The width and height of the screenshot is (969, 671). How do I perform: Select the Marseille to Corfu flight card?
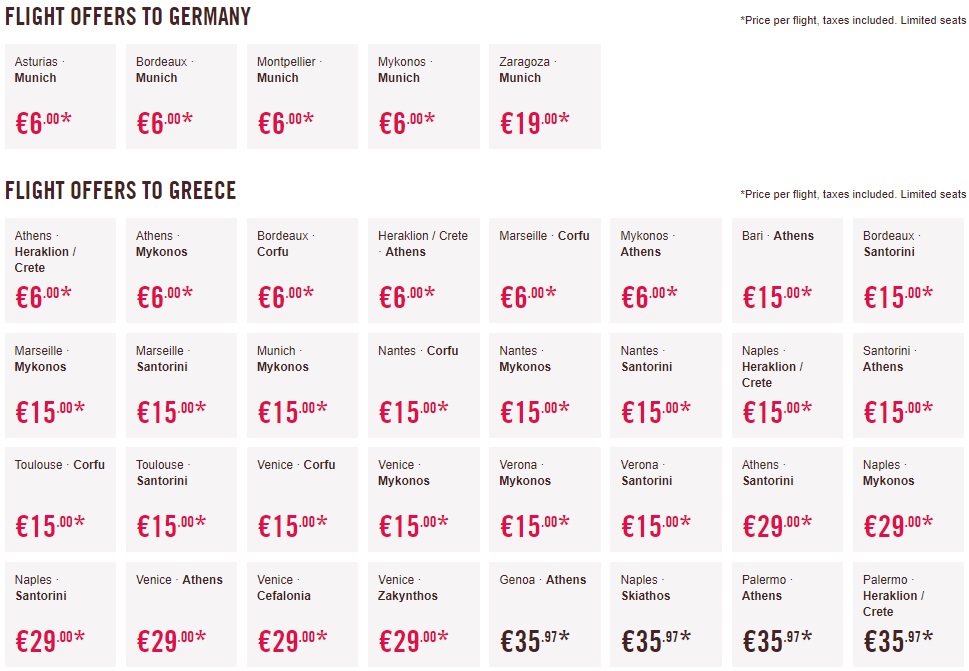pyautogui.click(x=545, y=270)
